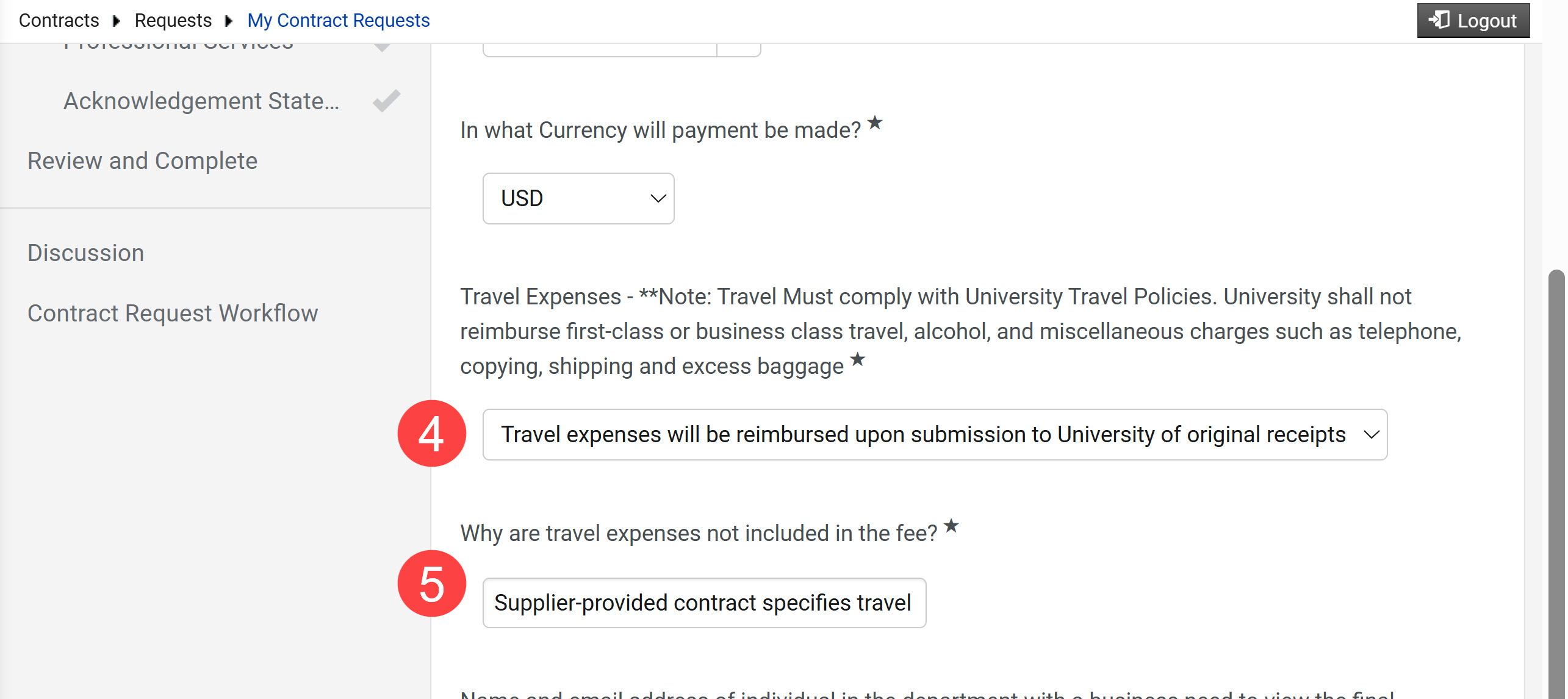1568x699 pixels.
Task: Click the Acknowledgement Statement checkmark icon
Action: coord(387,101)
